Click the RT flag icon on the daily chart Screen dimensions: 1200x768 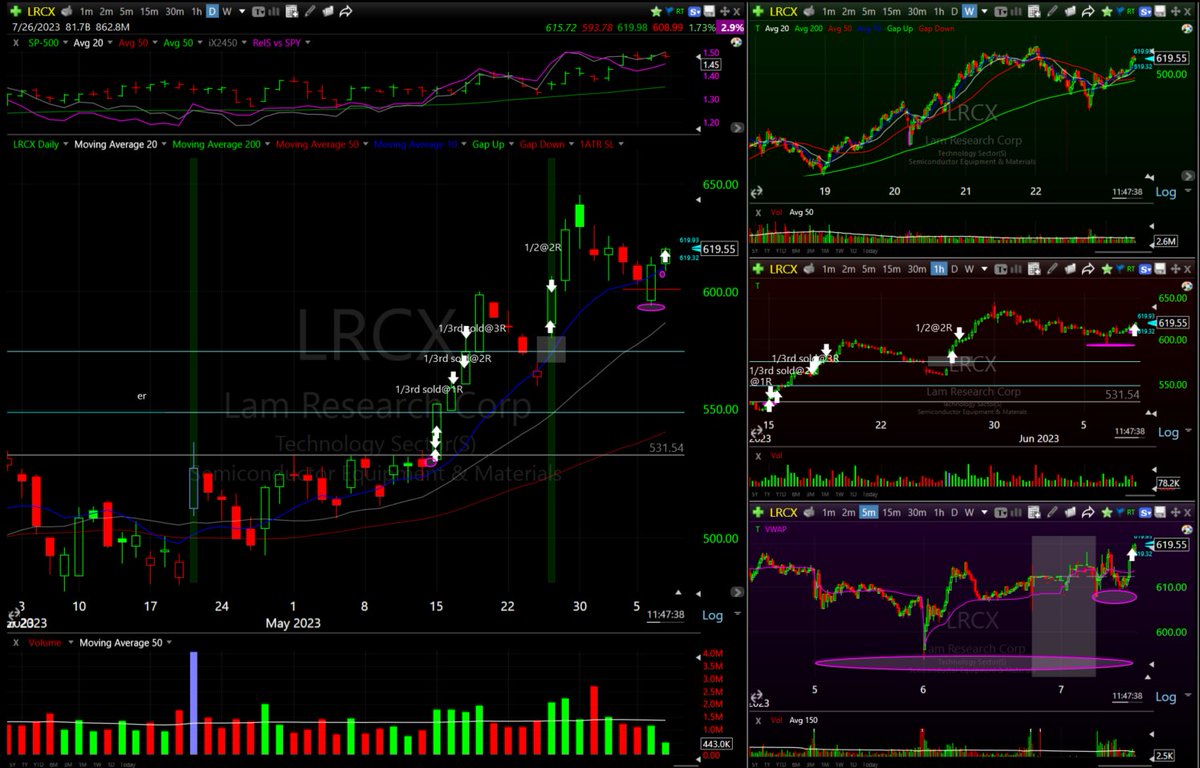tap(680, 12)
